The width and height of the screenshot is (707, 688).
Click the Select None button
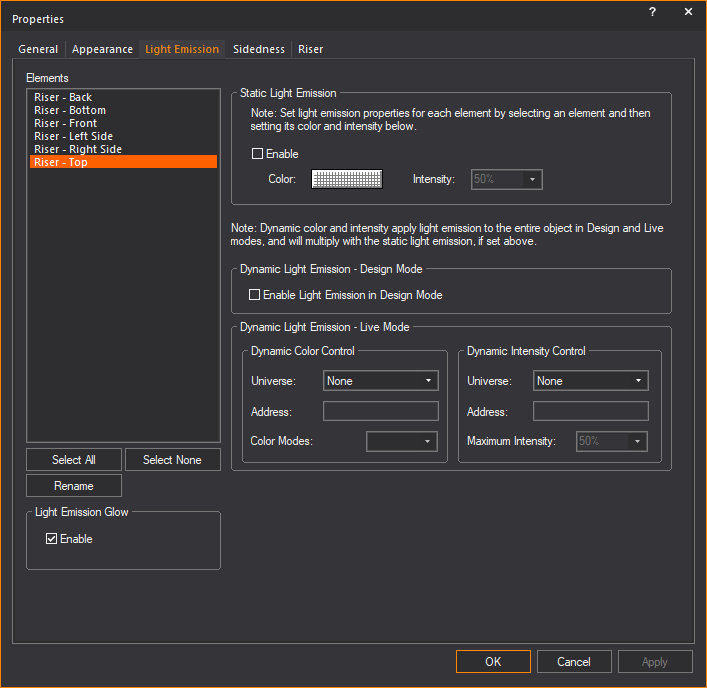click(x=172, y=460)
